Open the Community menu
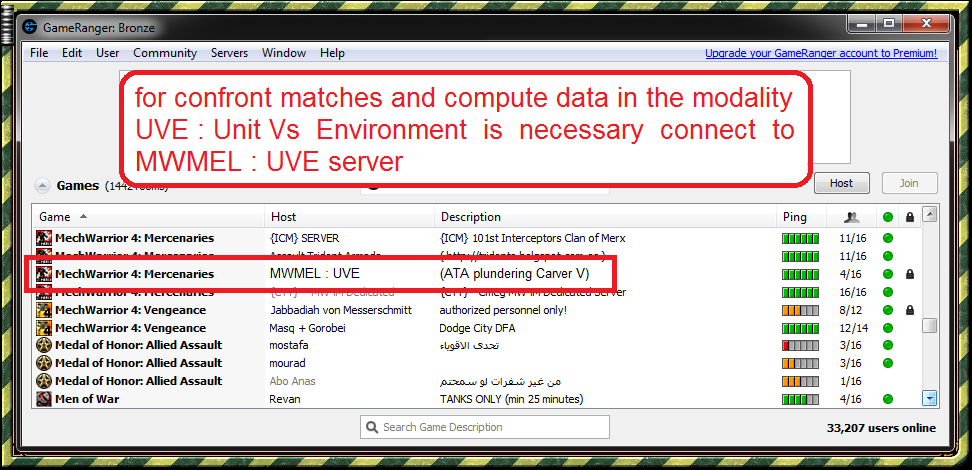This screenshot has height=470, width=972. (165, 53)
